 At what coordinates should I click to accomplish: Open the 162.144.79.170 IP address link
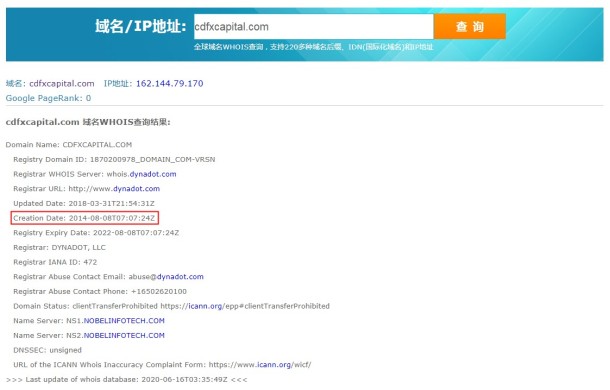pyautogui.click(x=170, y=83)
